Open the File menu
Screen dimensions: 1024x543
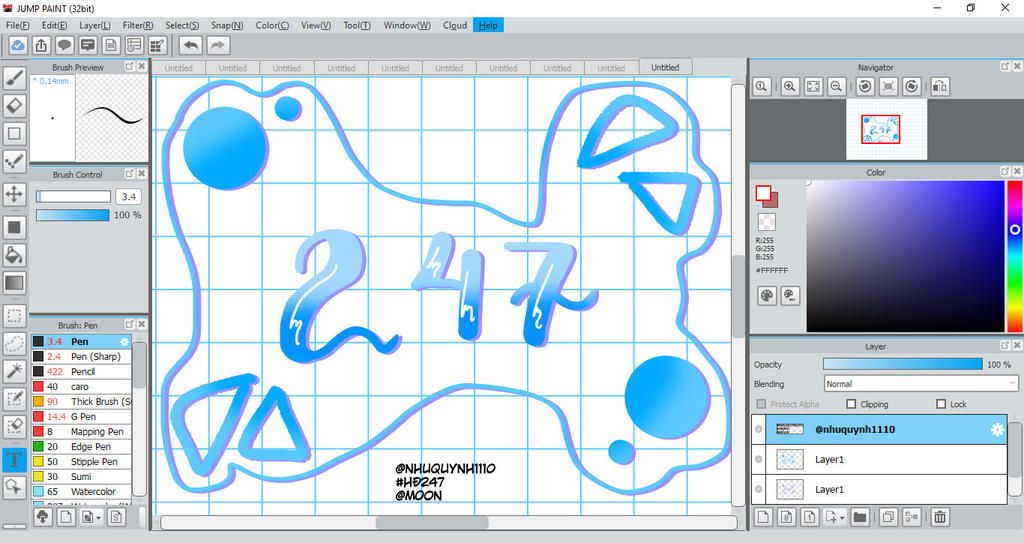[18, 25]
